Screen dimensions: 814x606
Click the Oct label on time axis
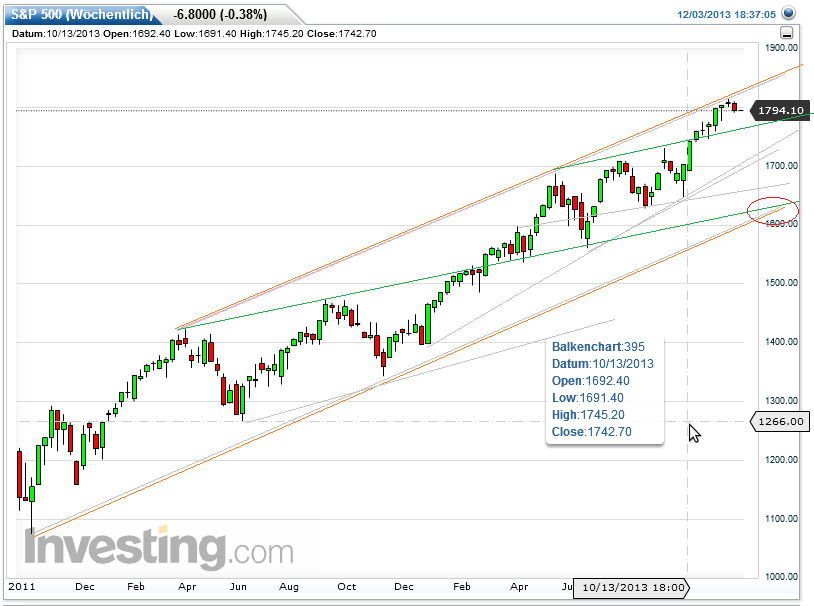coord(346,587)
